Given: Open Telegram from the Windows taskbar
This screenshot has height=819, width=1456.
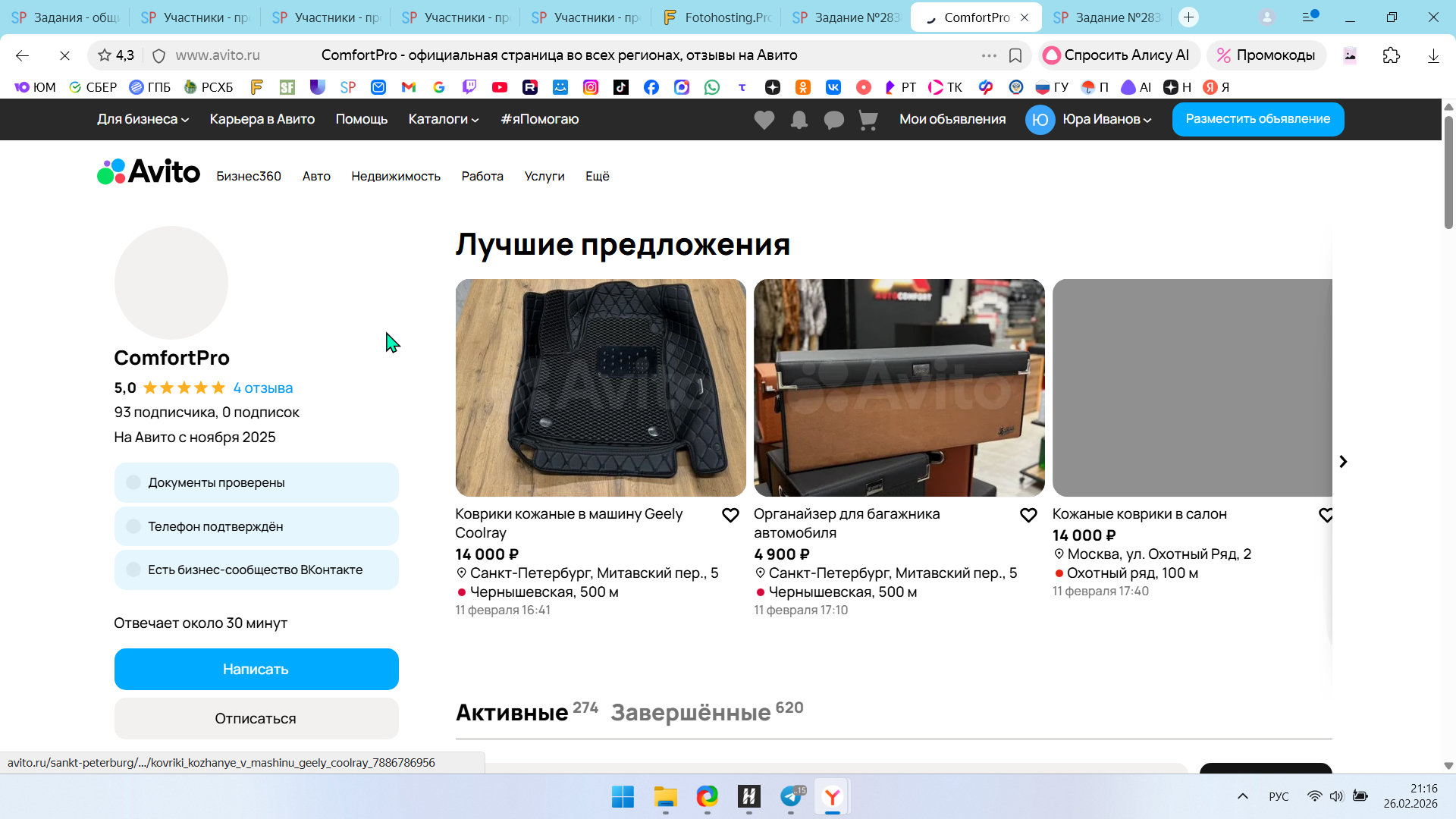Looking at the screenshot, I should click(x=791, y=797).
